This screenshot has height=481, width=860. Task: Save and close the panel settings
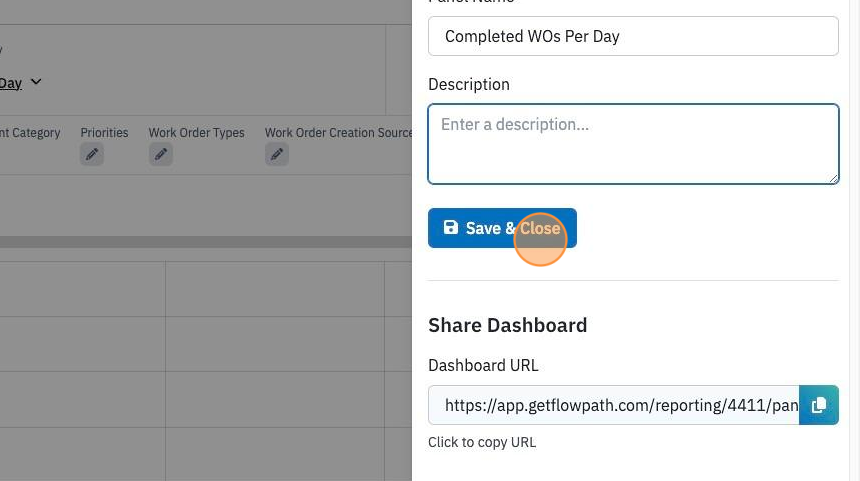tap(502, 228)
